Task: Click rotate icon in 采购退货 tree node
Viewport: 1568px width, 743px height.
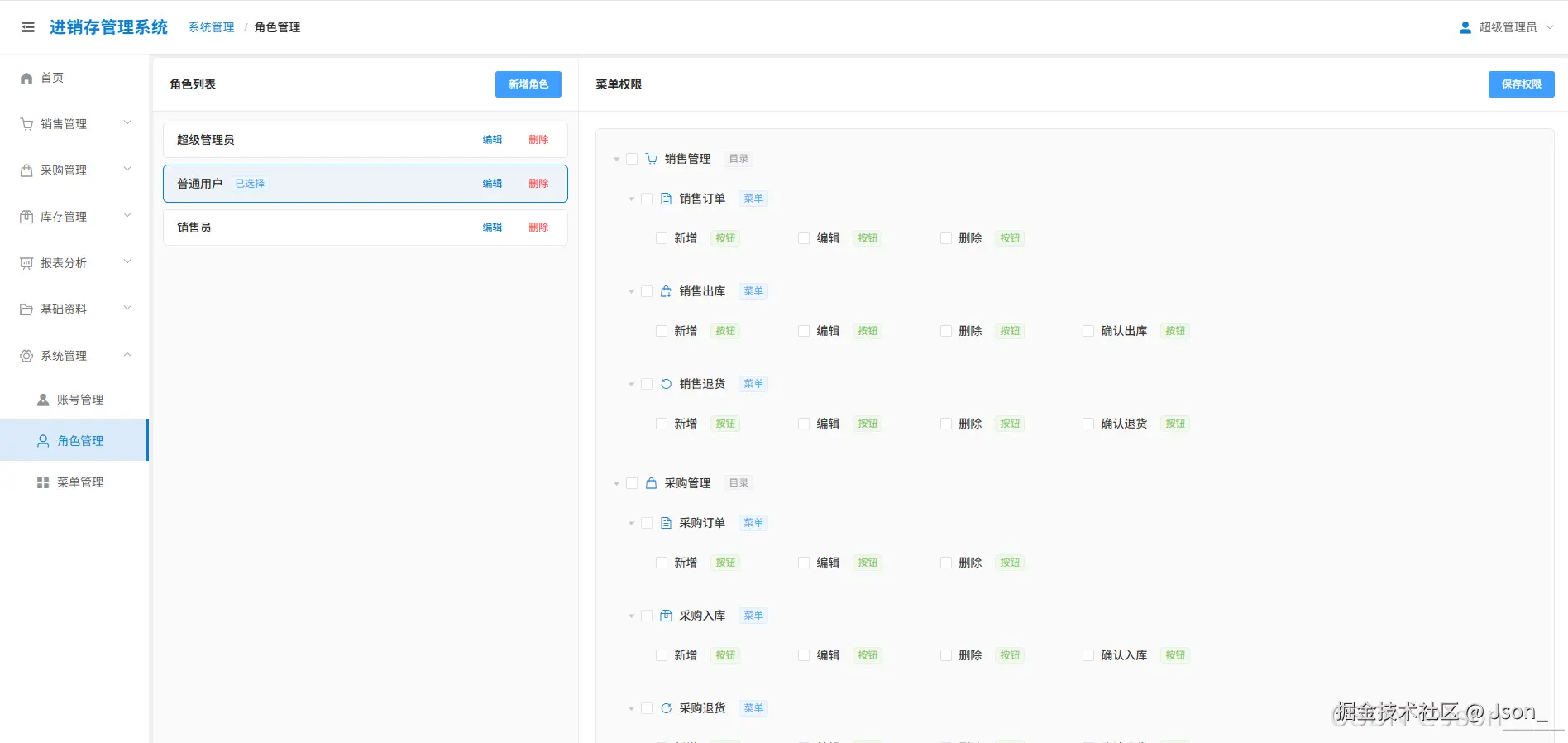Action: [x=667, y=708]
